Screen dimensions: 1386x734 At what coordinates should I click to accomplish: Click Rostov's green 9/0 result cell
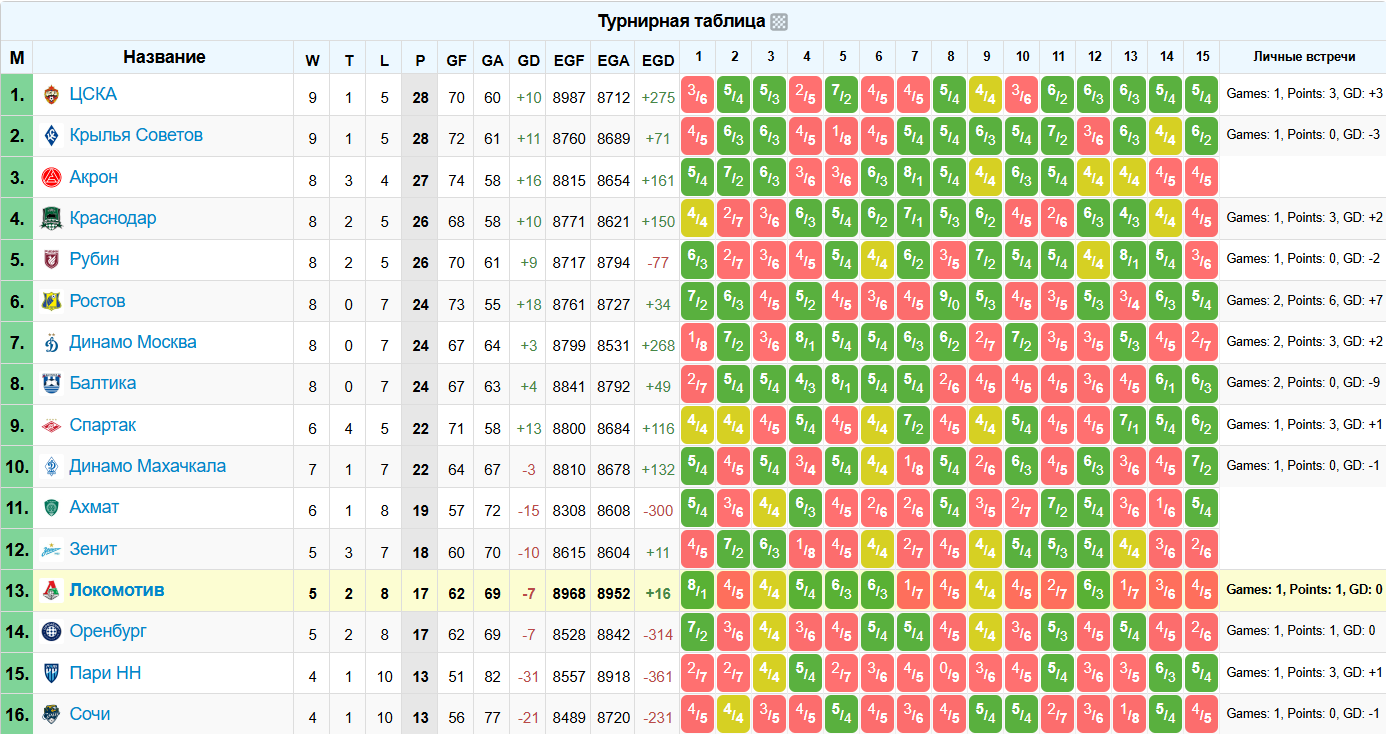coord(949,301)
